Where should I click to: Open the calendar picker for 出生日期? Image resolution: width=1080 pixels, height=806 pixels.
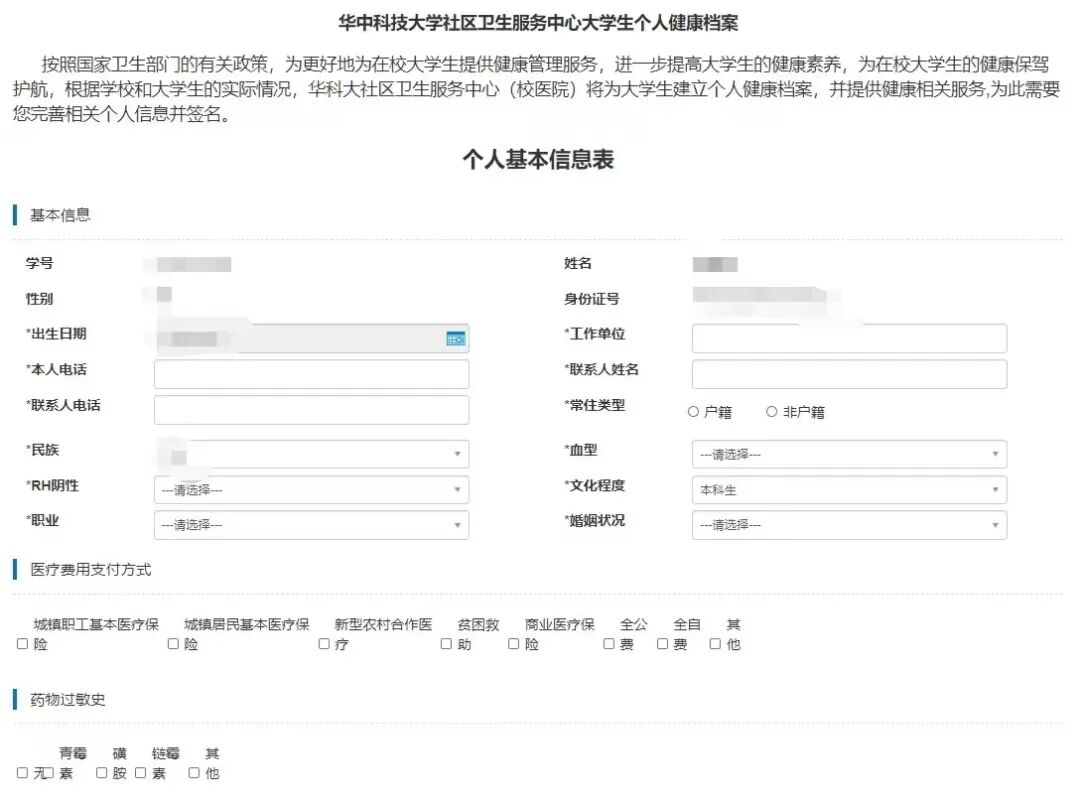[455, 338]
